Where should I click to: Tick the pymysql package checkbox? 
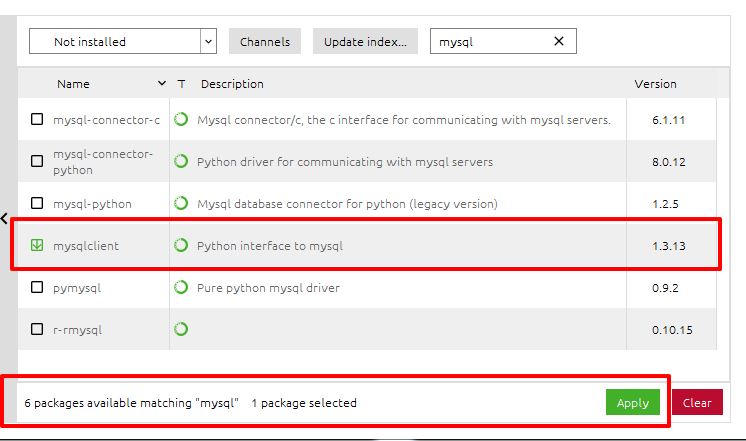(37, 287)
